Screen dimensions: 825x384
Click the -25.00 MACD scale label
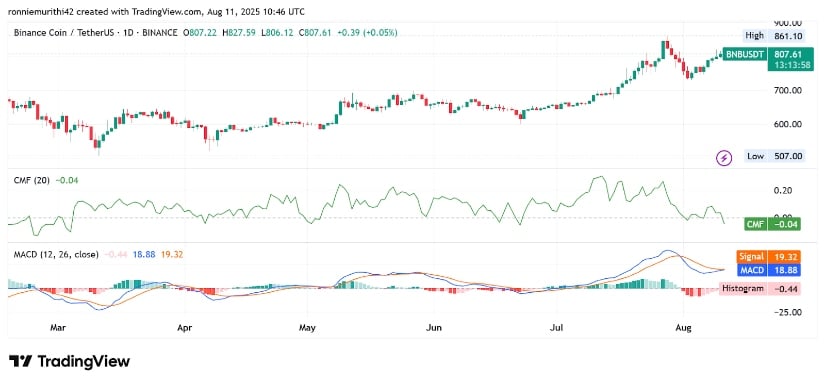point(787,312)
